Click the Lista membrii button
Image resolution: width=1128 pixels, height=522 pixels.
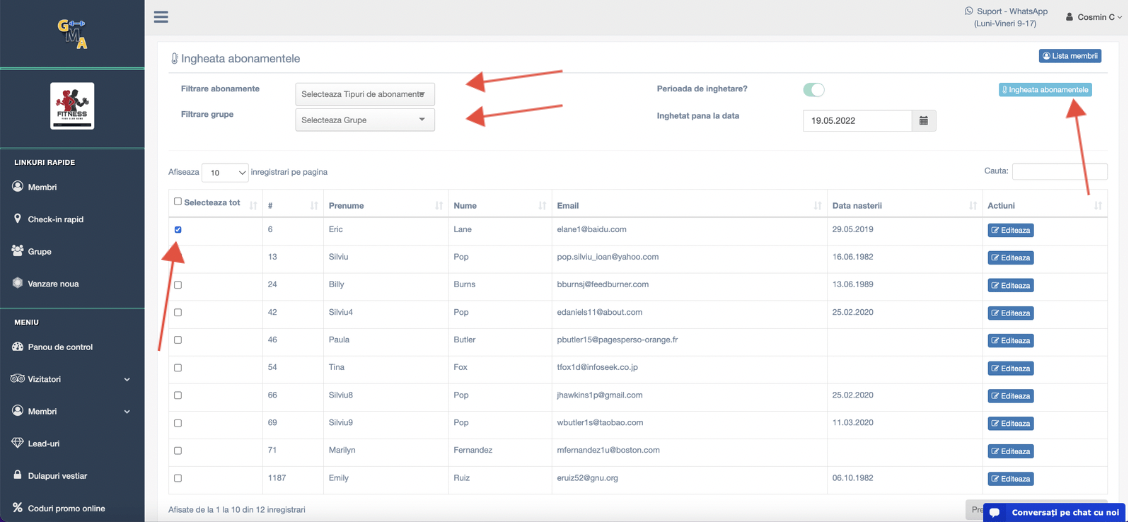pos(1070,56)
